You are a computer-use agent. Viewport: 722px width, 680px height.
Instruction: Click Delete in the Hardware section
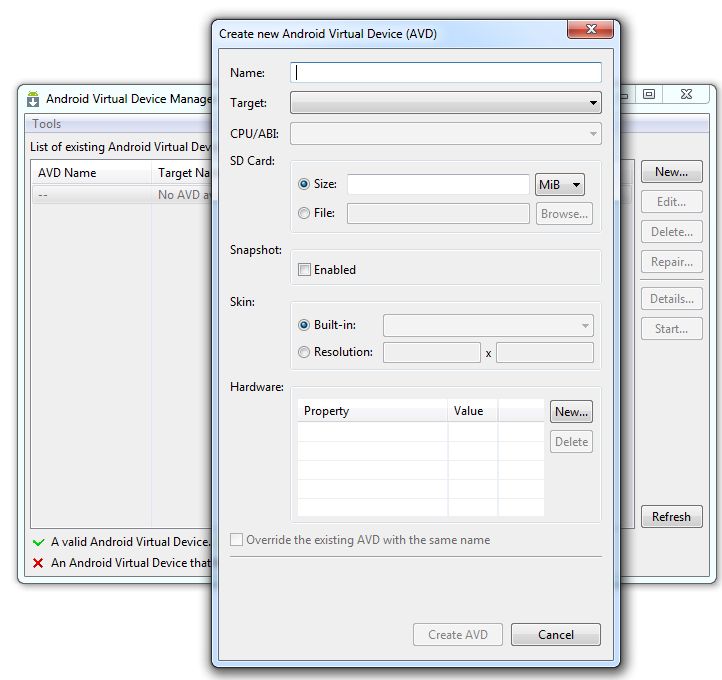click(x=571, y=442)
